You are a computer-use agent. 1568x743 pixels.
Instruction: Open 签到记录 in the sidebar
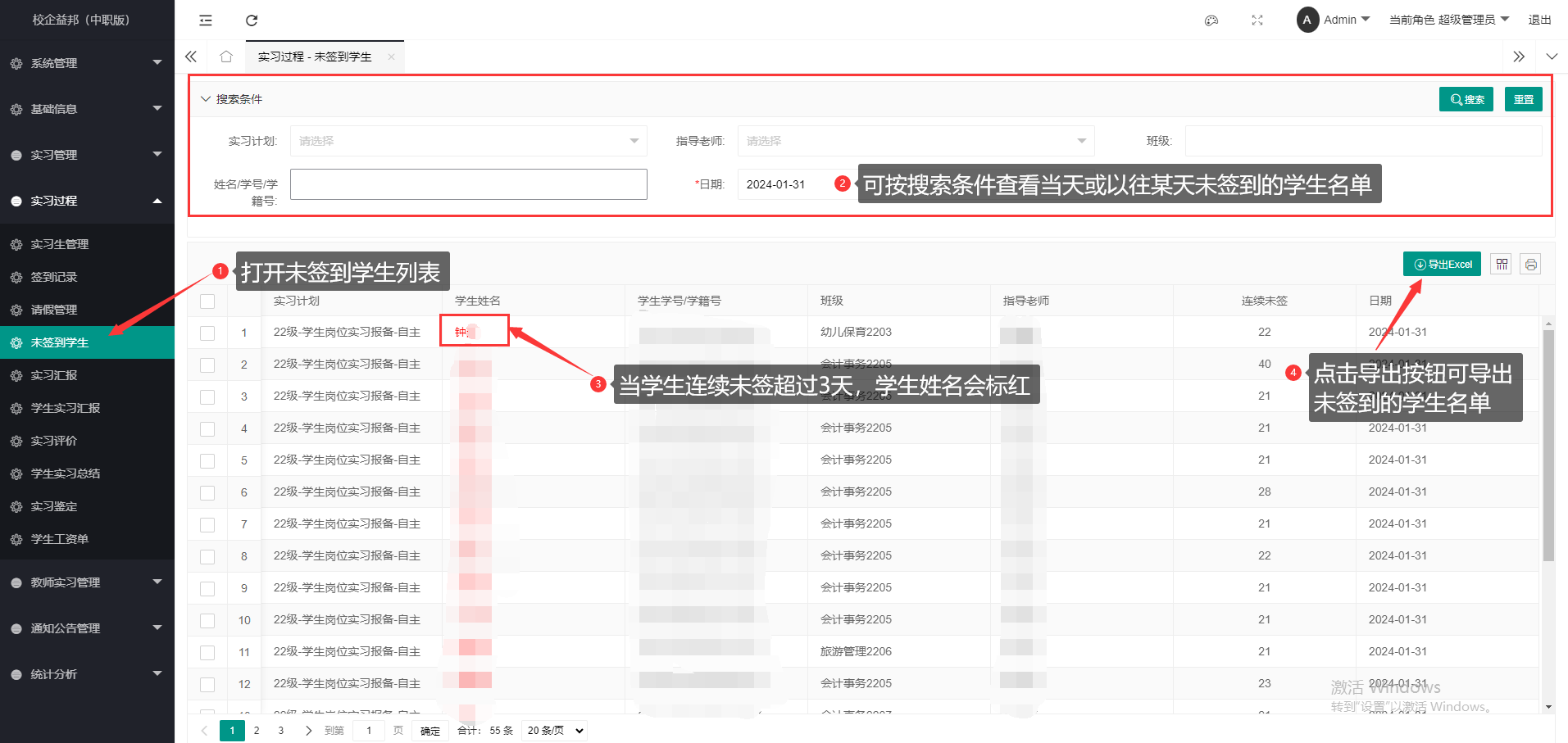click(x=54, y=277)
